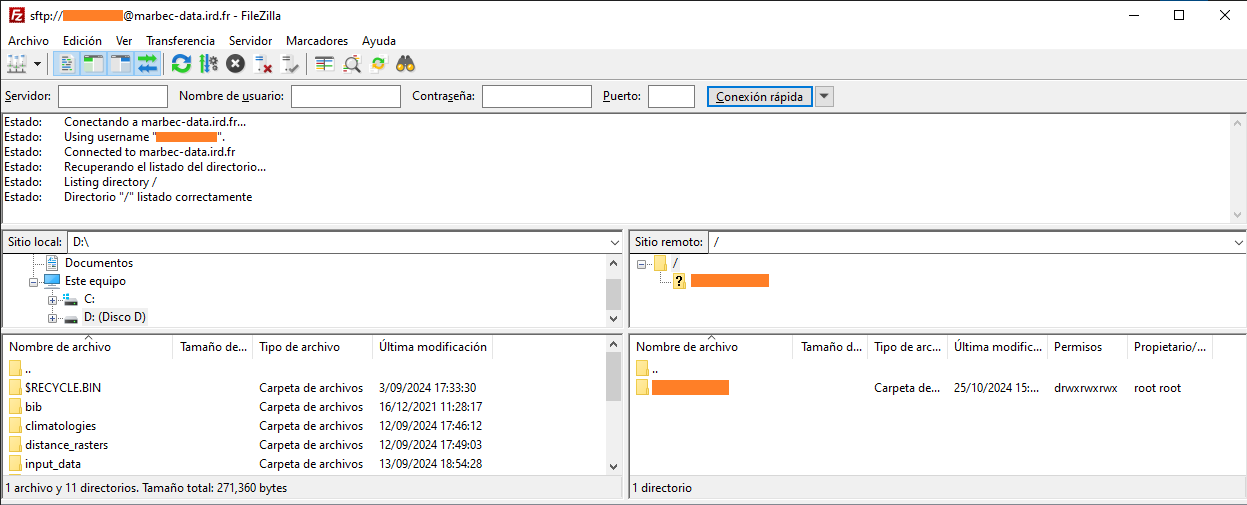Click the Conexión rápida button

[x=759, y=97]
